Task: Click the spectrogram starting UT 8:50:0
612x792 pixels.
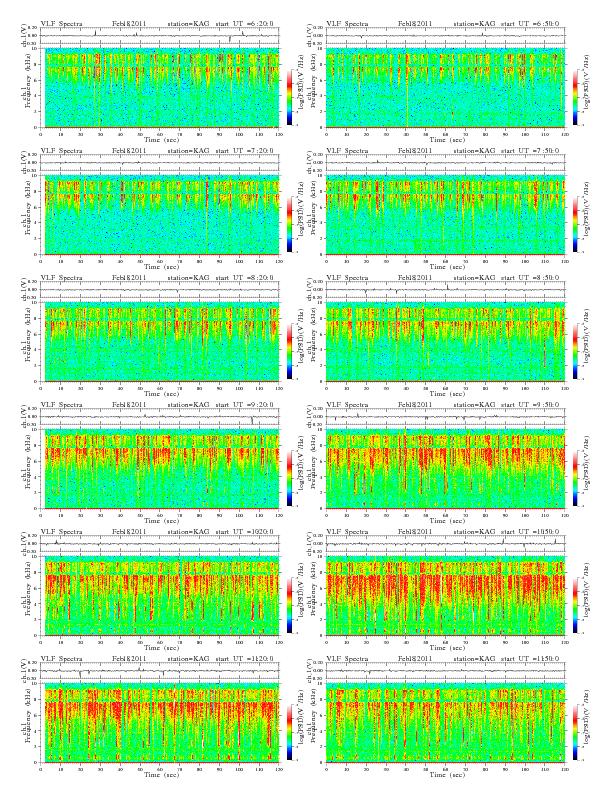Action: (445, 342)
